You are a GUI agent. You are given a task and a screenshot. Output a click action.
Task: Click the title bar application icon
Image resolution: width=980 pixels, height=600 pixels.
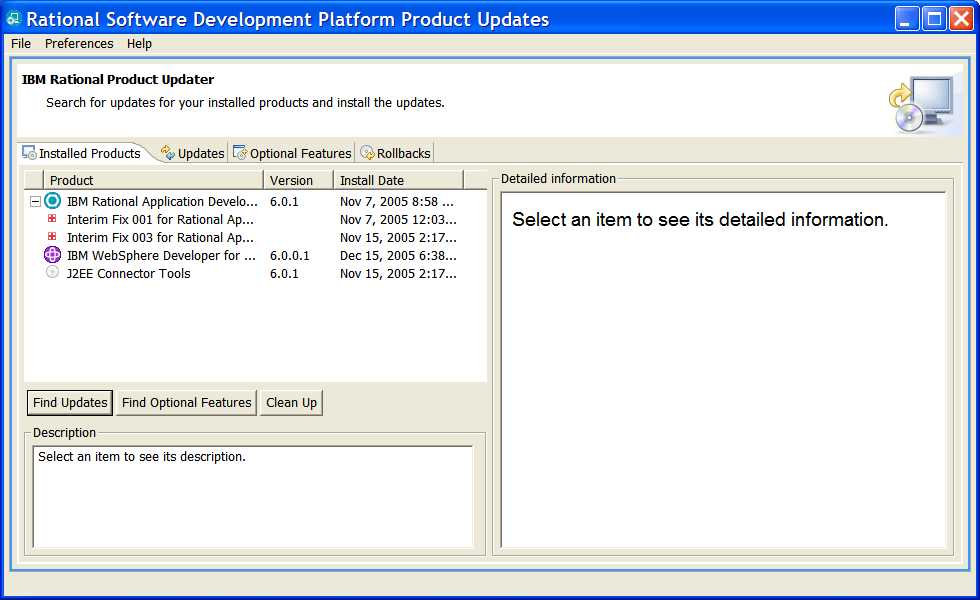click(14, 19)
